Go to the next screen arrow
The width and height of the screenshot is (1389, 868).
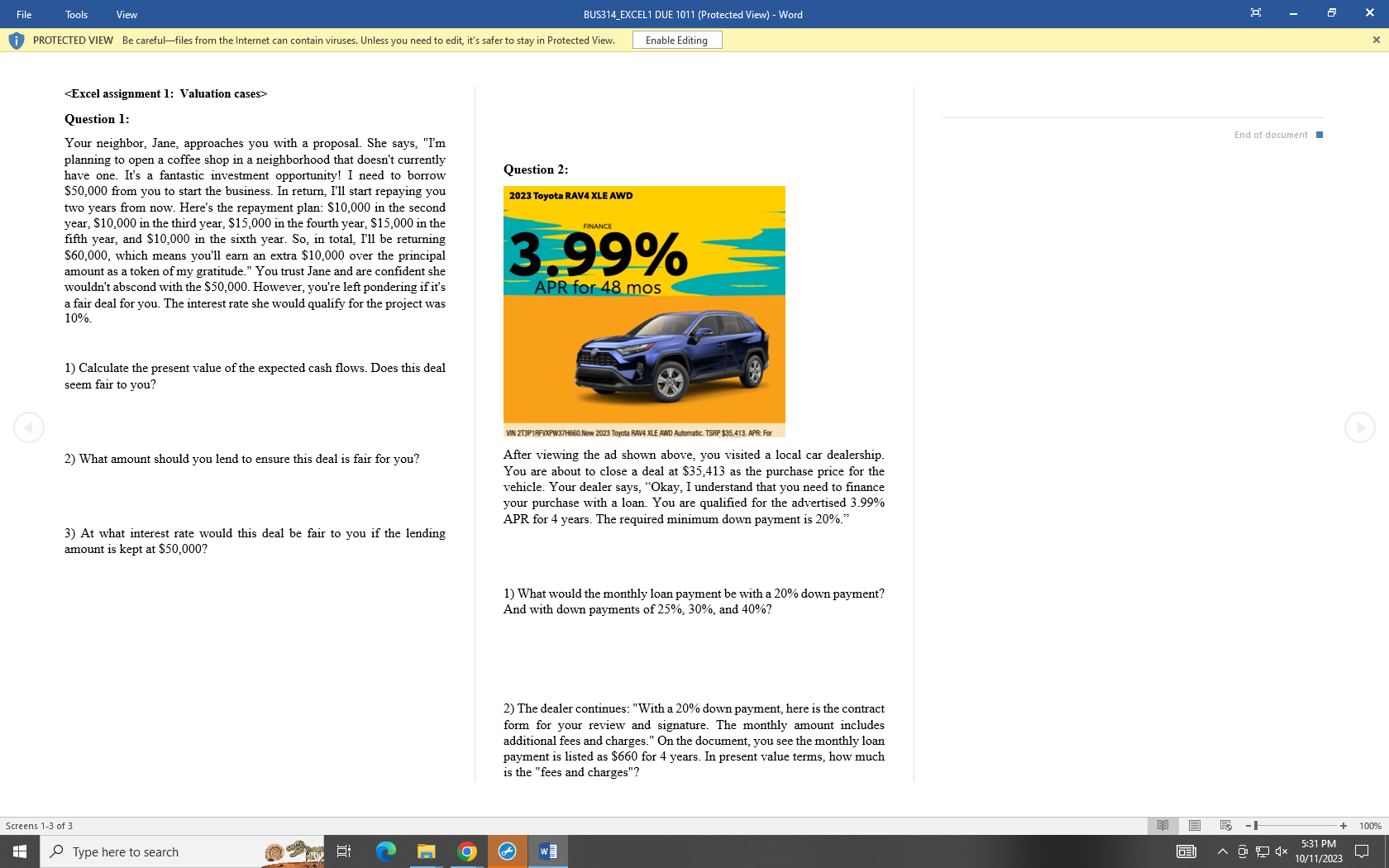[1359, 427]
